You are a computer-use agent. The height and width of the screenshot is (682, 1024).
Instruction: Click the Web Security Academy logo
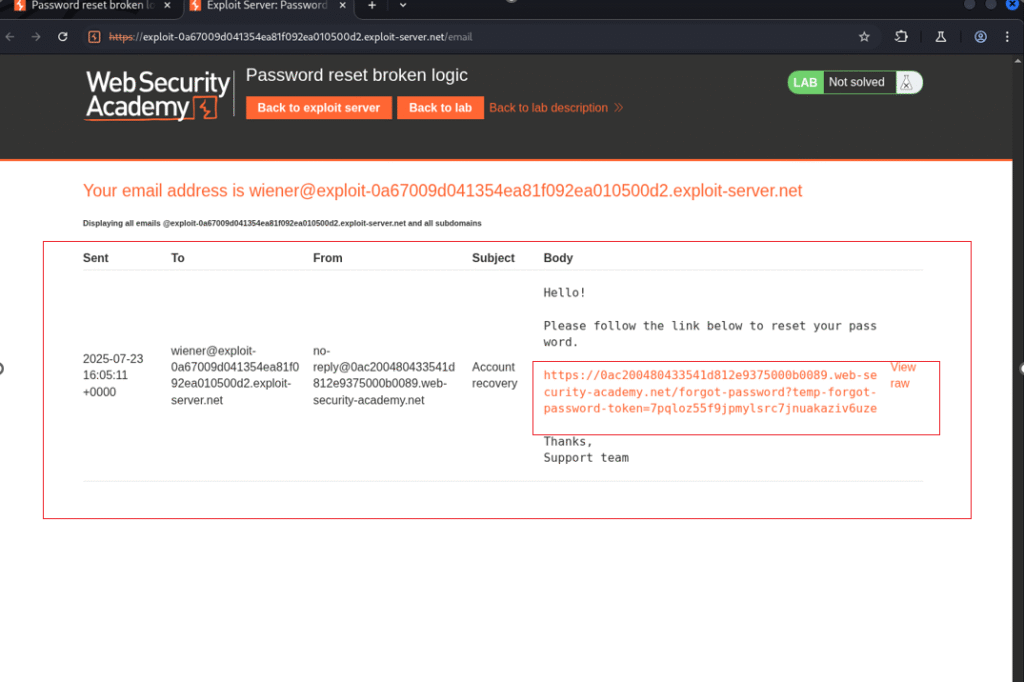click(x=157, y=95)
